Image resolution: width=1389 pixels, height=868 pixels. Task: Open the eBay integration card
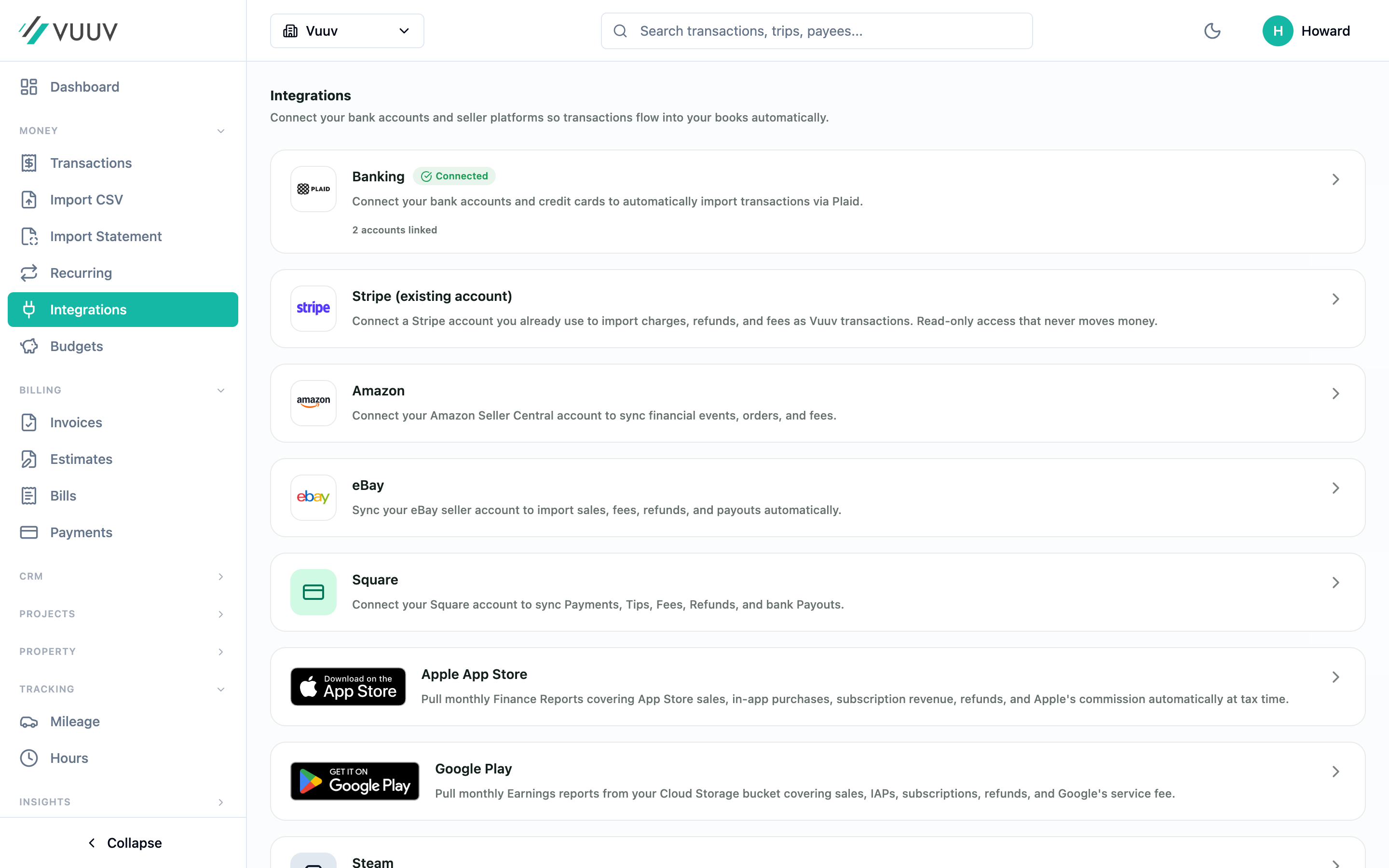pyautogui.click(x=817, y=497)
